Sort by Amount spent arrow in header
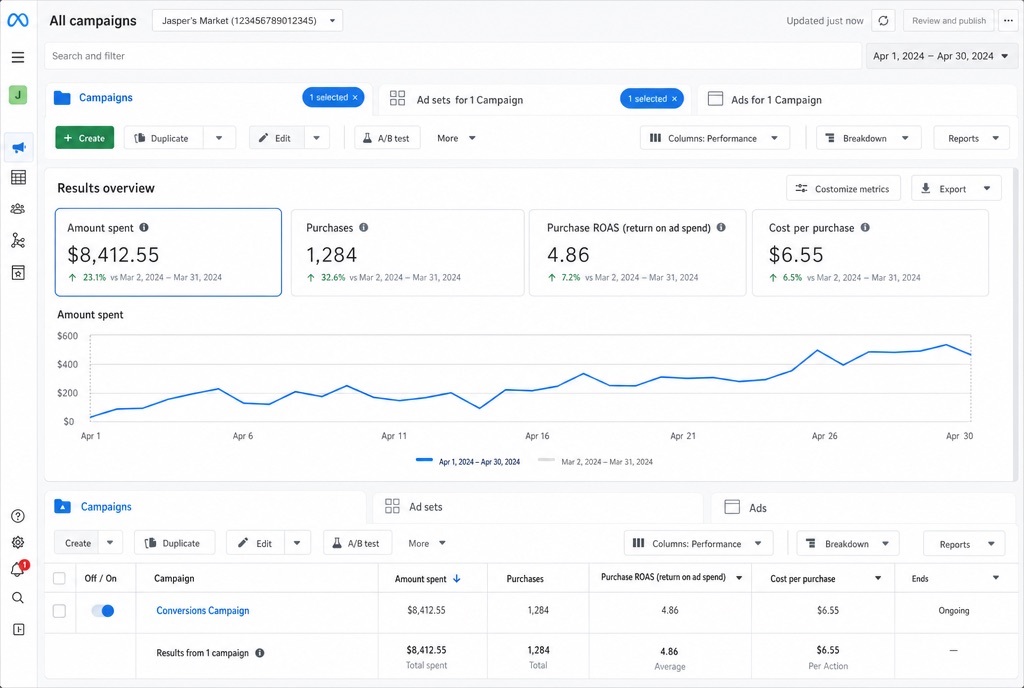The image size is (1024, 688). point(456,578)
